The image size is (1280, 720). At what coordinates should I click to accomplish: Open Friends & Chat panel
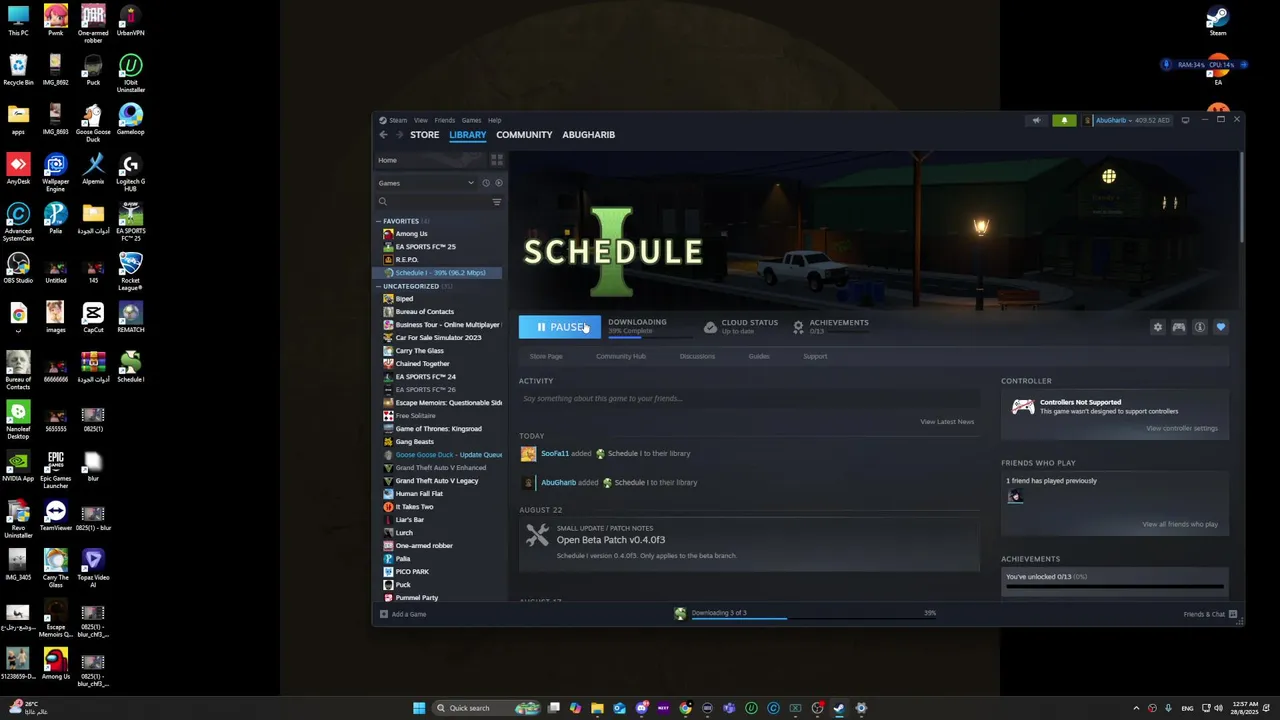click(1210, 614)
